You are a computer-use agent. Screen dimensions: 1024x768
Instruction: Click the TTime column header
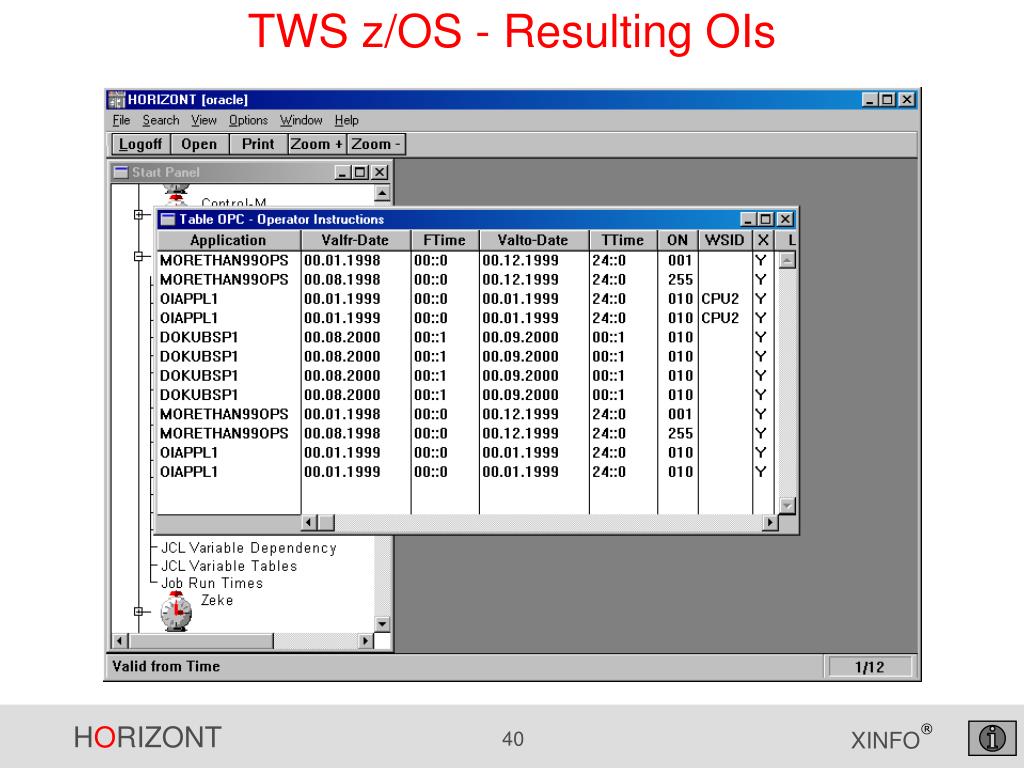pos(623,240)
